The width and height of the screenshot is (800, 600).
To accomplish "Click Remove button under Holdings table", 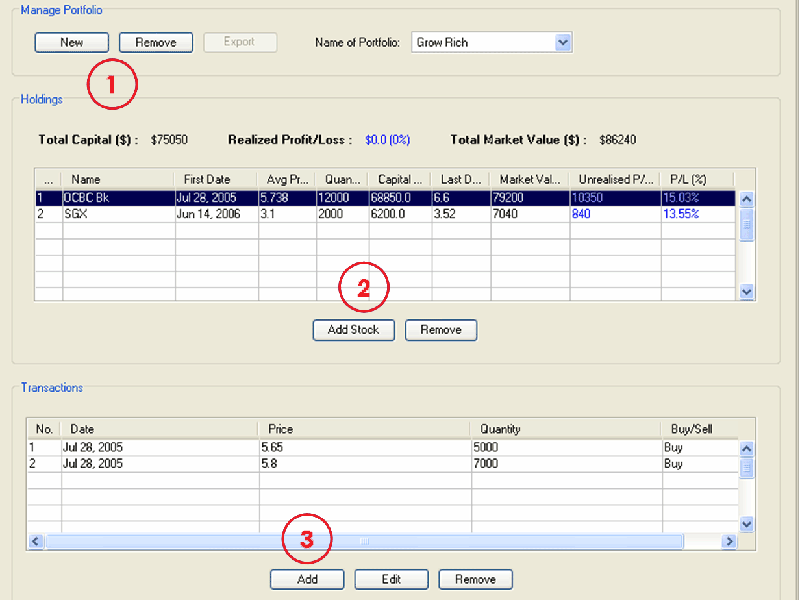I will pos(440,330).
